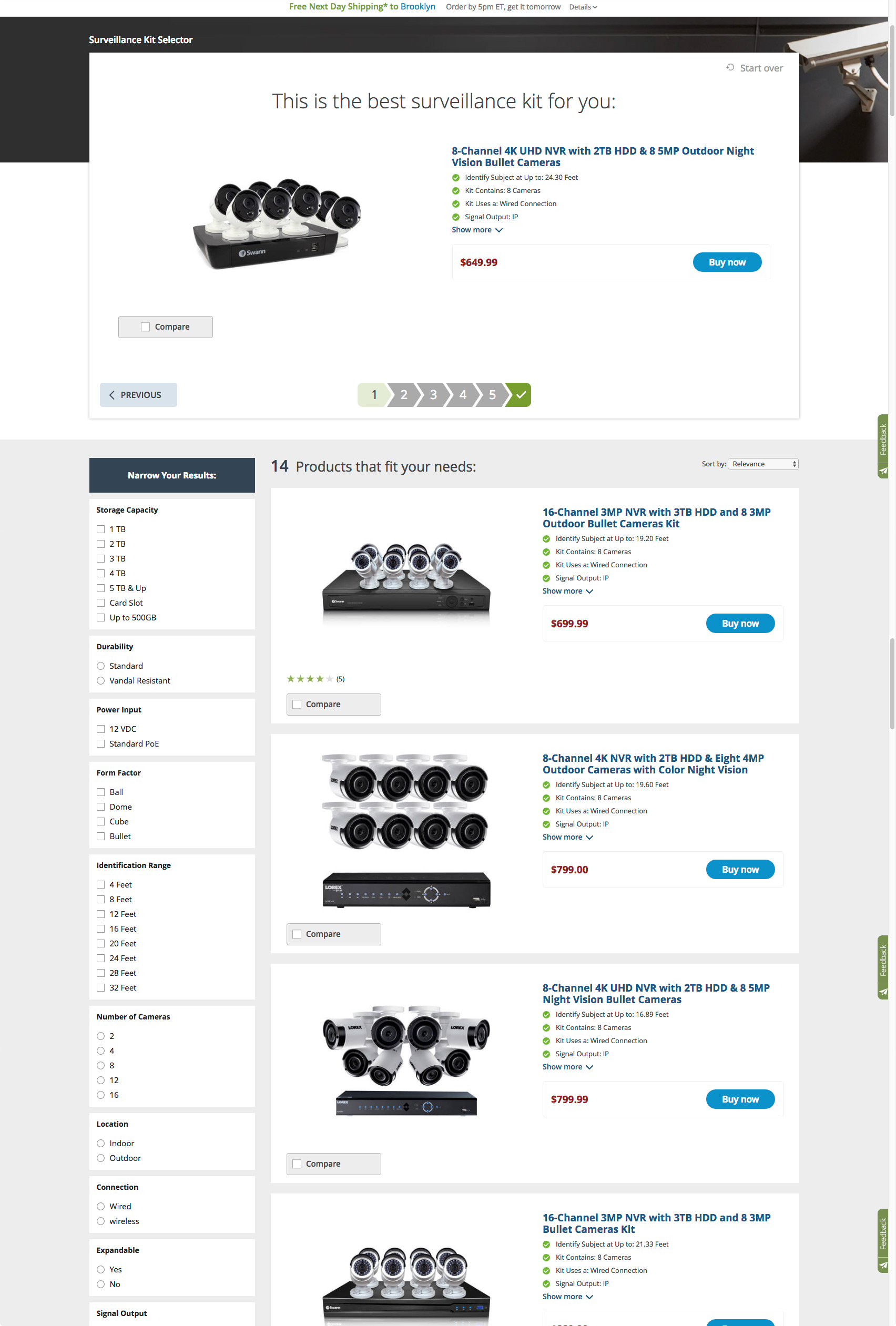This screenshot has width=896, height=1326.
Task: Select the Vandal Resistant durability option
Action: [x=101, y=681]
